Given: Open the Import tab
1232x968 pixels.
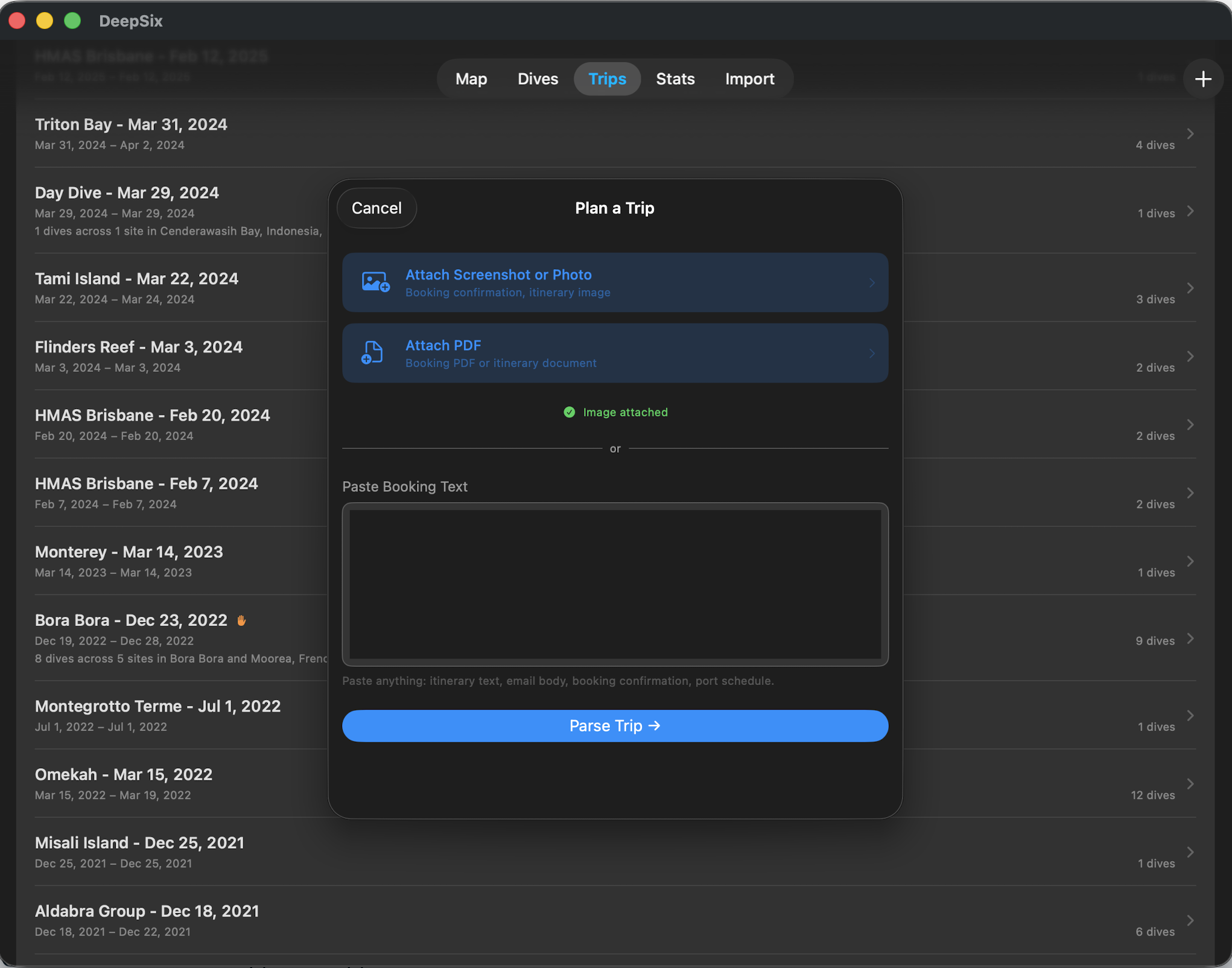Looking at the screenshot, I should [749, 79].
